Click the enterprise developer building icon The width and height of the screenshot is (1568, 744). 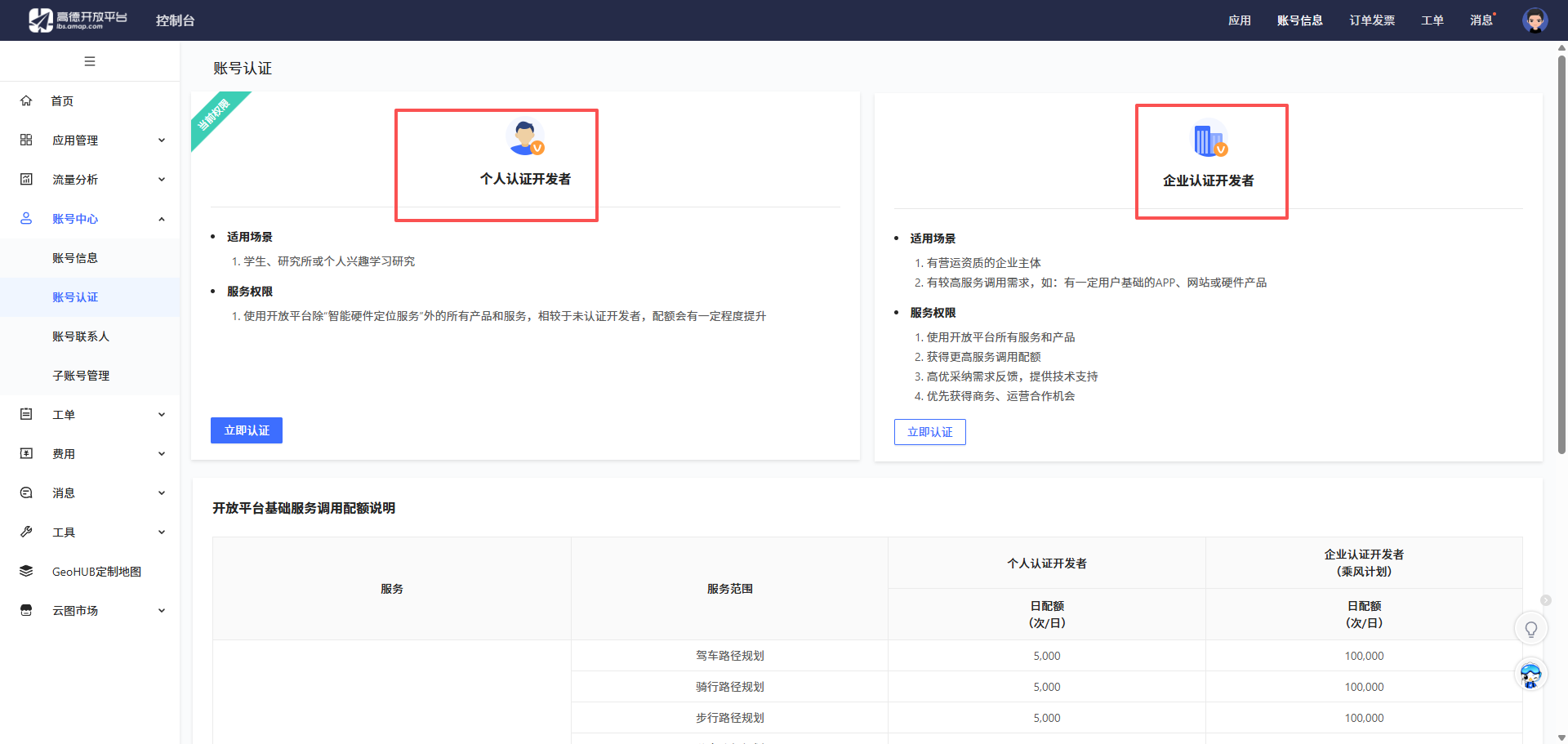tap(1209, 139)
